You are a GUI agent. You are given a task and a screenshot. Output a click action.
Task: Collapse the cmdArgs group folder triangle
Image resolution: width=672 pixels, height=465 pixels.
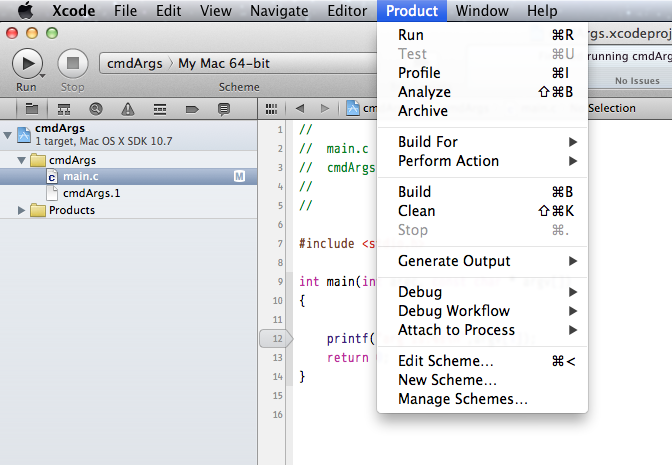(21, 160)
